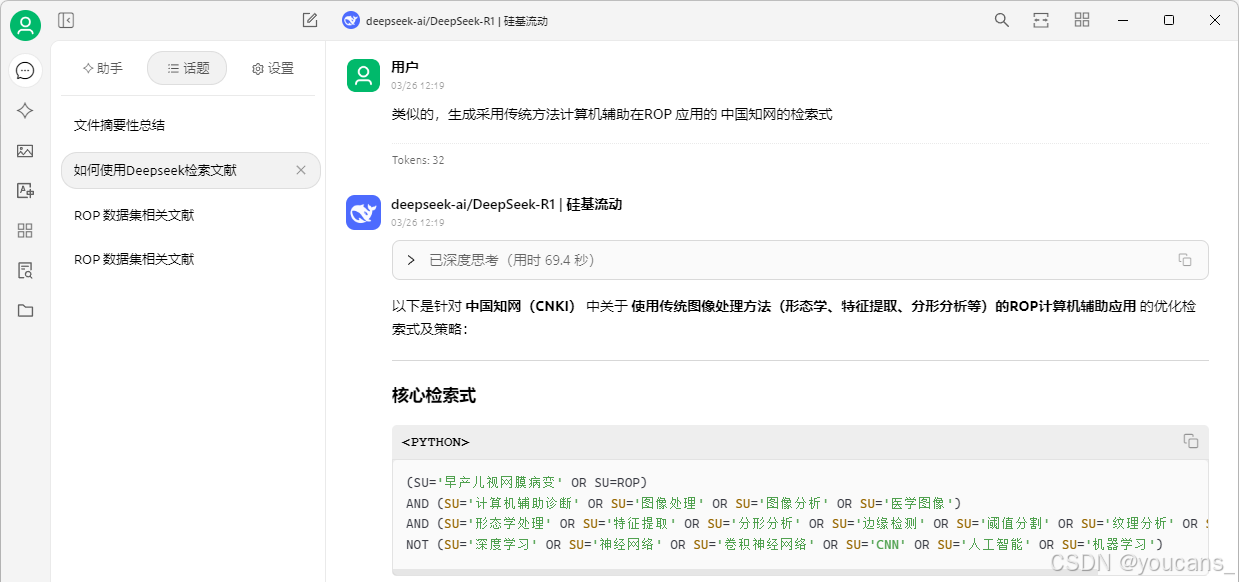Open the user avatar profile
The width and height of the screenshot is (1239, 582).
(x=25, y=25)
